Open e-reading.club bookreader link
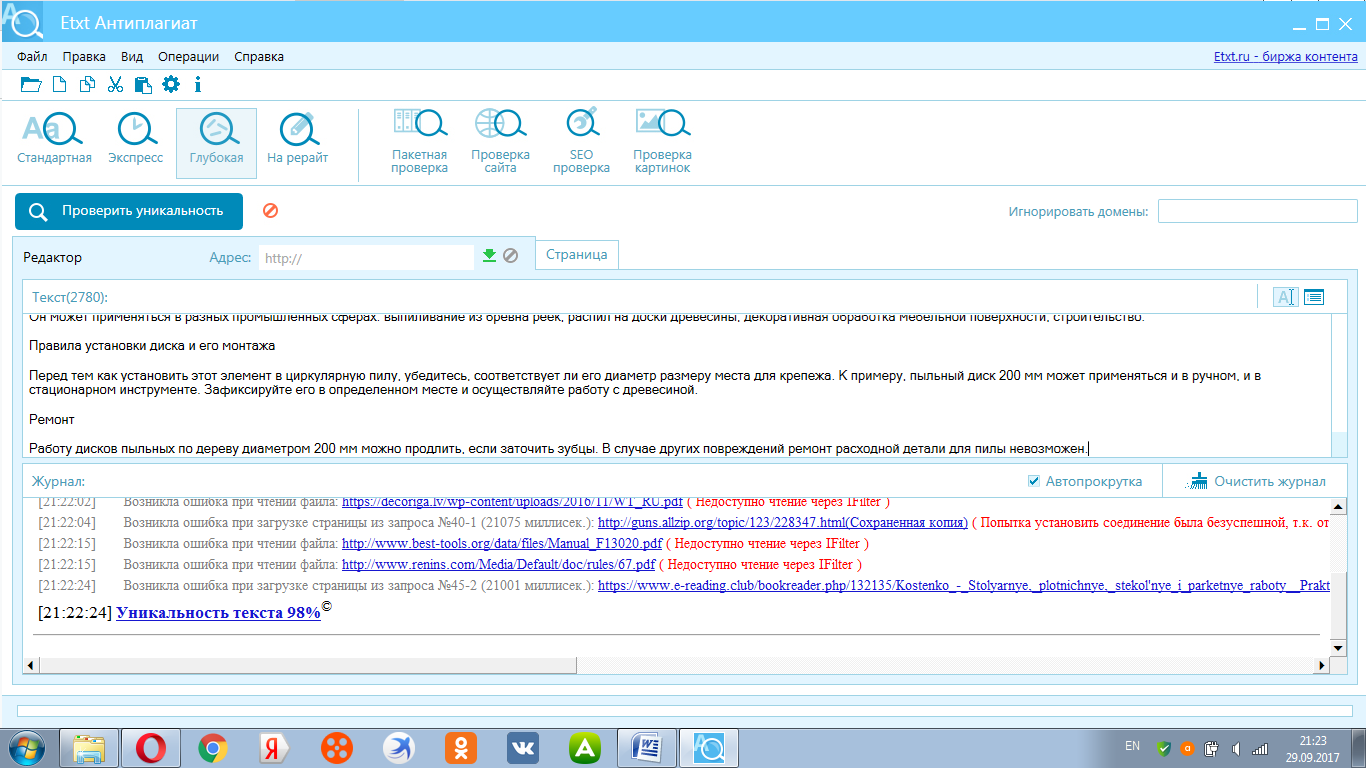1366x768 pixels. [964, 585]
